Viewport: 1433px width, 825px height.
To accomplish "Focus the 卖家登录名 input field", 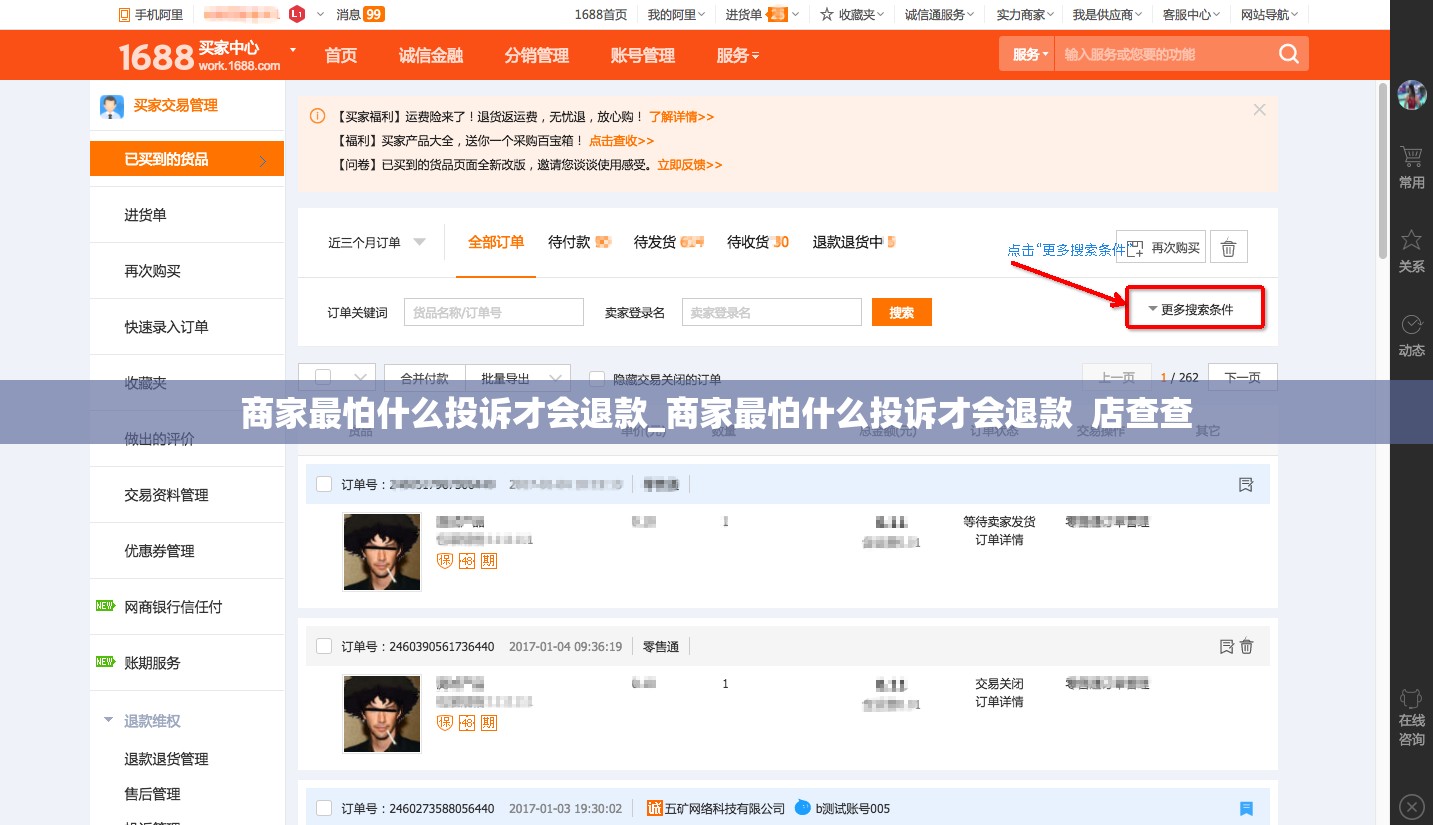I will coord(771,312).
